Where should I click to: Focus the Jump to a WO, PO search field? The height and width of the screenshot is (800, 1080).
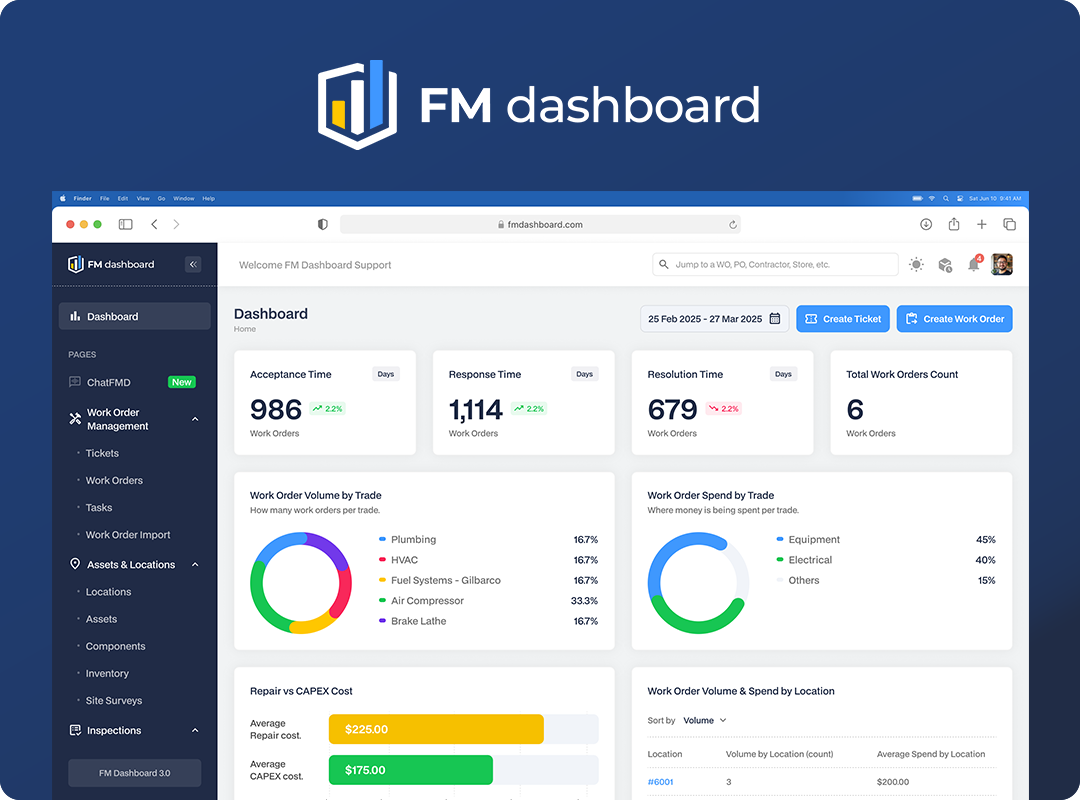776,265
